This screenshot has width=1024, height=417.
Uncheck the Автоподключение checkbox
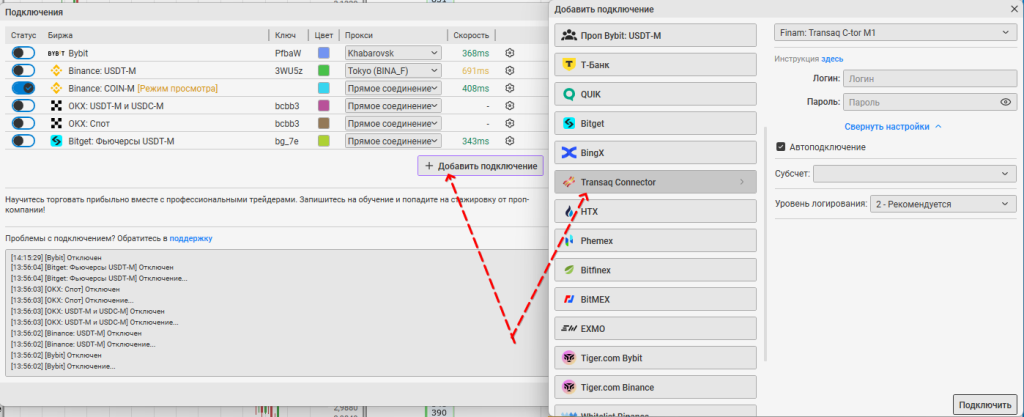point(780,147)
